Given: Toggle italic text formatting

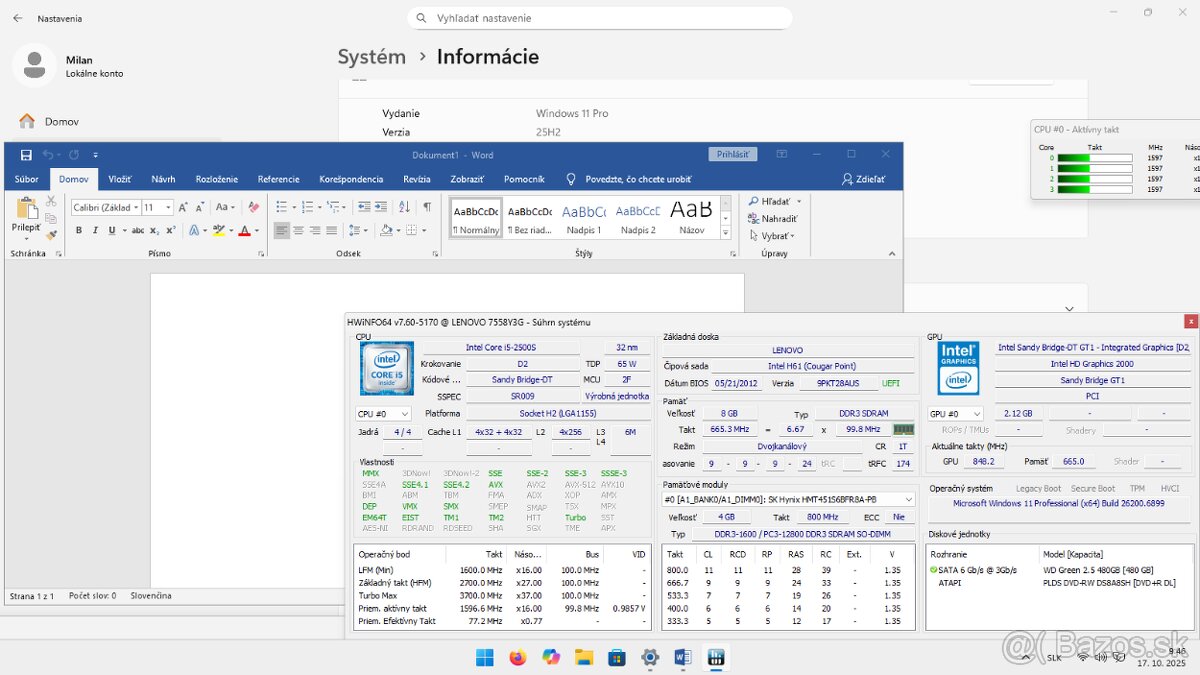Looking at the screenshot, I should click(95, 230).
